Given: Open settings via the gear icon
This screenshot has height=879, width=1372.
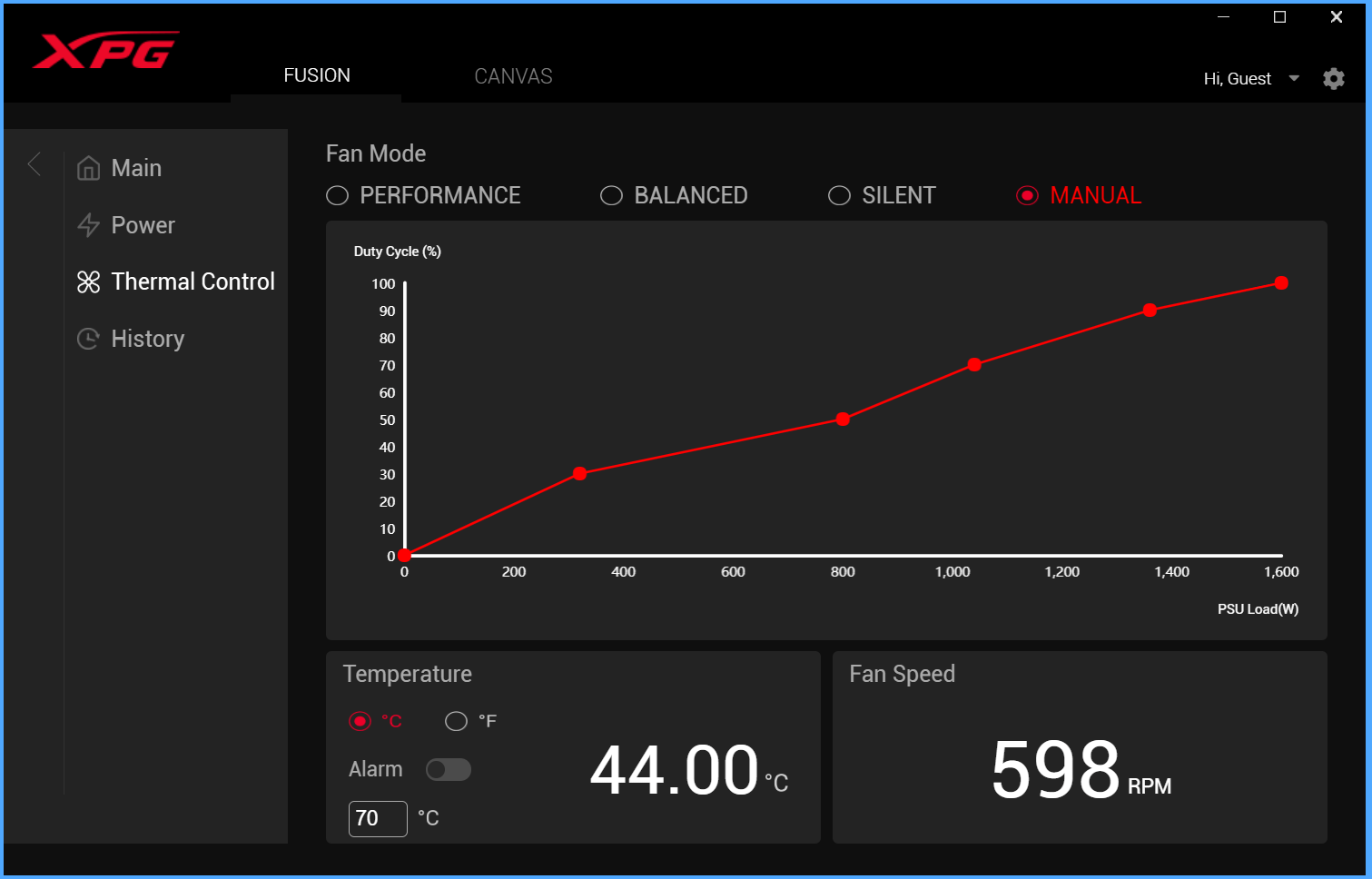Looking at the screenshot, I should click(x=1333, y=79).
